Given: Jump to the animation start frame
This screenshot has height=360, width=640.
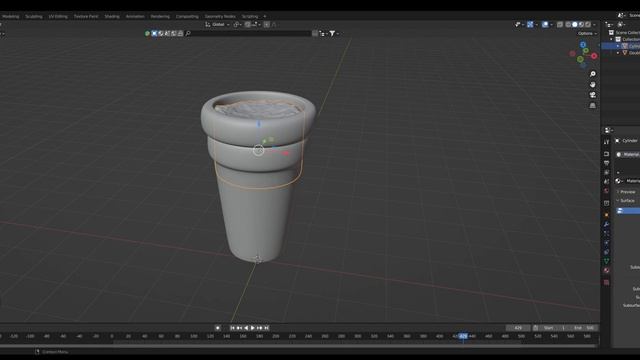Looking at the screenshot, I should (x=232, y=328).
